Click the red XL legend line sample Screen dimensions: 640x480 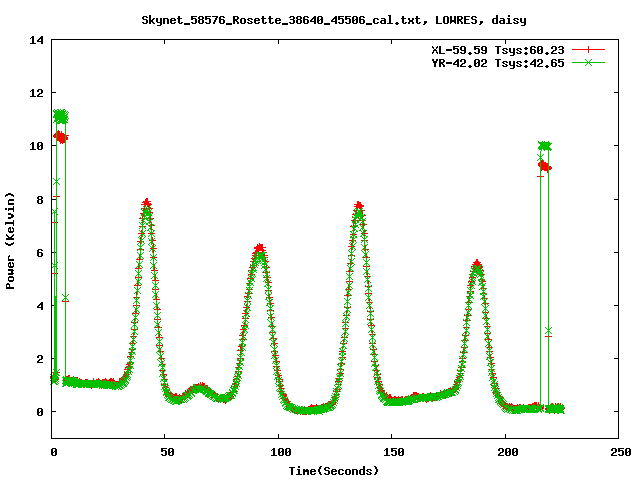(x=588, y=50)
